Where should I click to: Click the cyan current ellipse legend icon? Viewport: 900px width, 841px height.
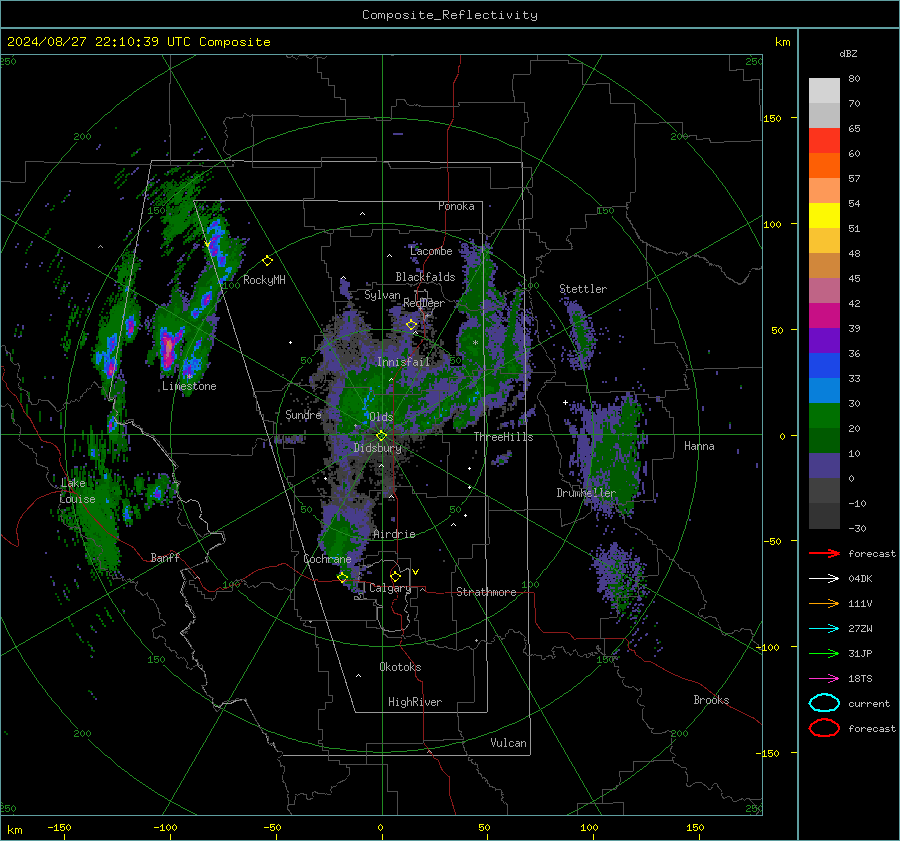tap(824, 703)
